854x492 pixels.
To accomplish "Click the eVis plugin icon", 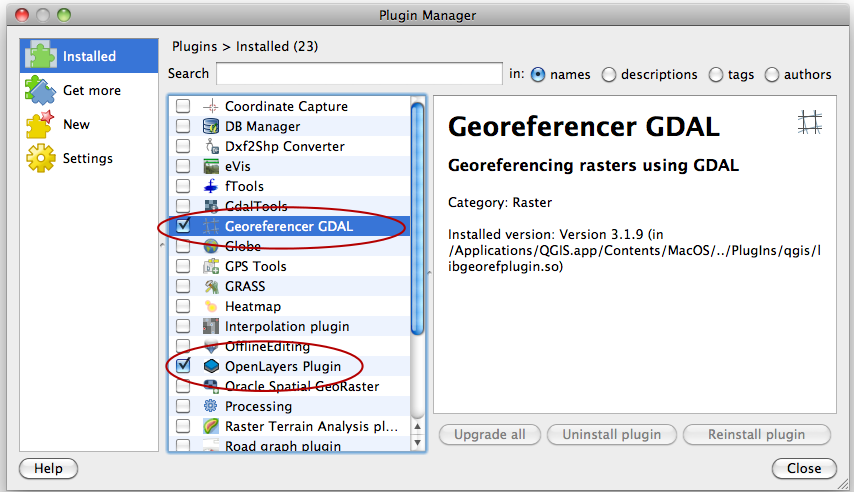I will (x=211, y=166).
